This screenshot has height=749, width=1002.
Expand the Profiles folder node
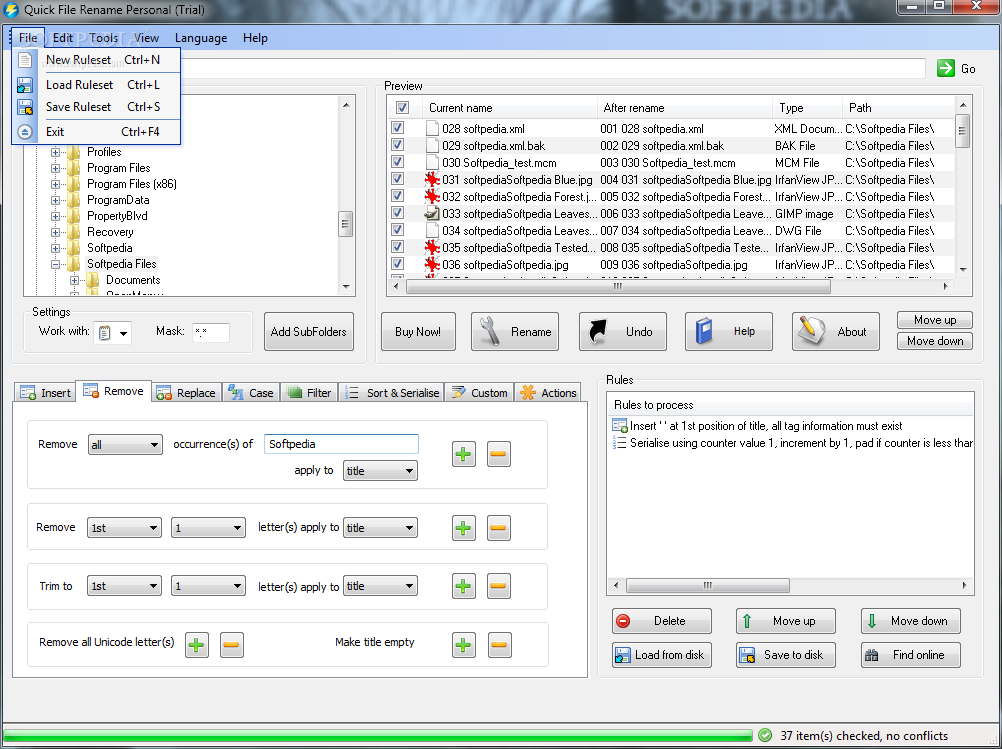pos(56,152)
